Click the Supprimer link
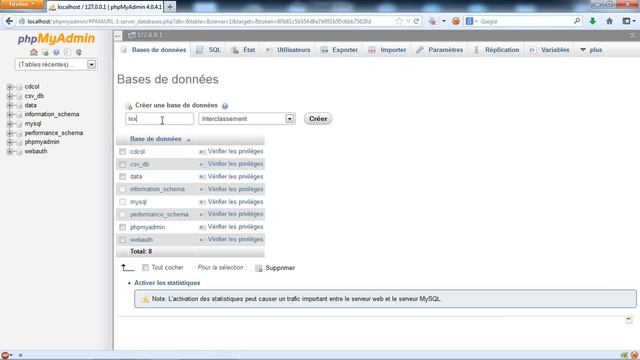 [x=280, y=268]
